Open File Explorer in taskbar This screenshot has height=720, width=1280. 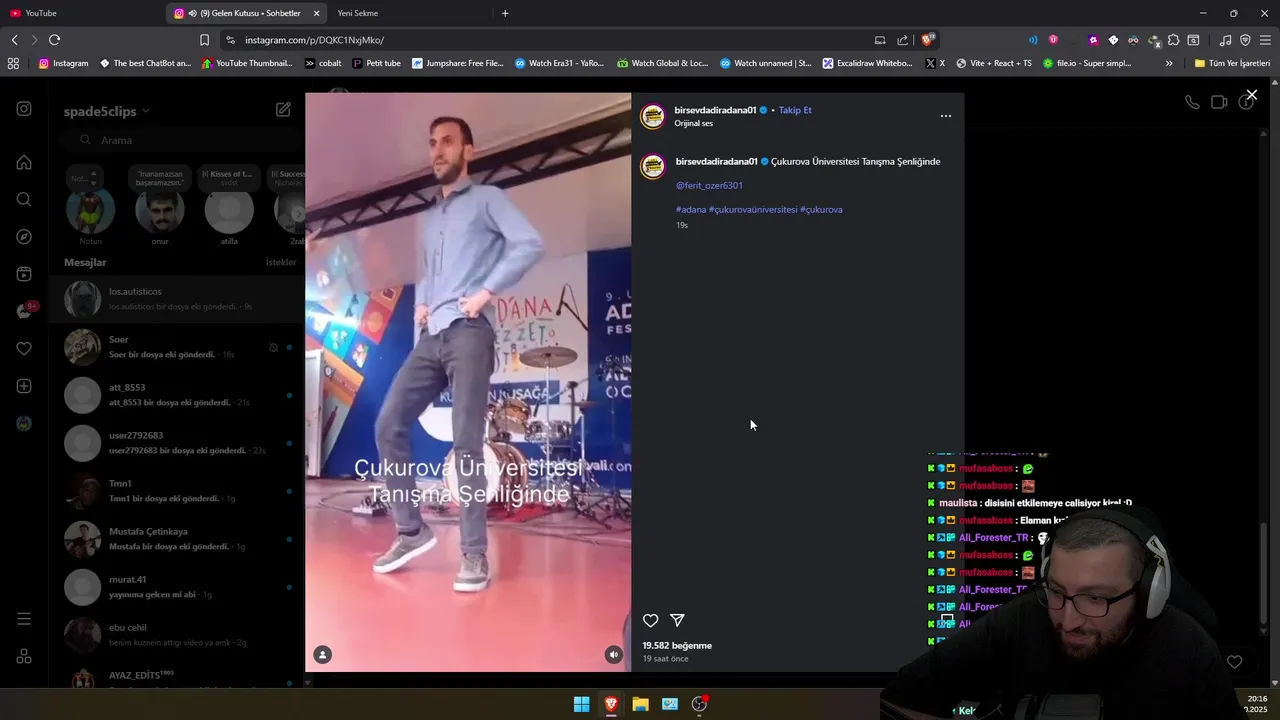point(640,704)
